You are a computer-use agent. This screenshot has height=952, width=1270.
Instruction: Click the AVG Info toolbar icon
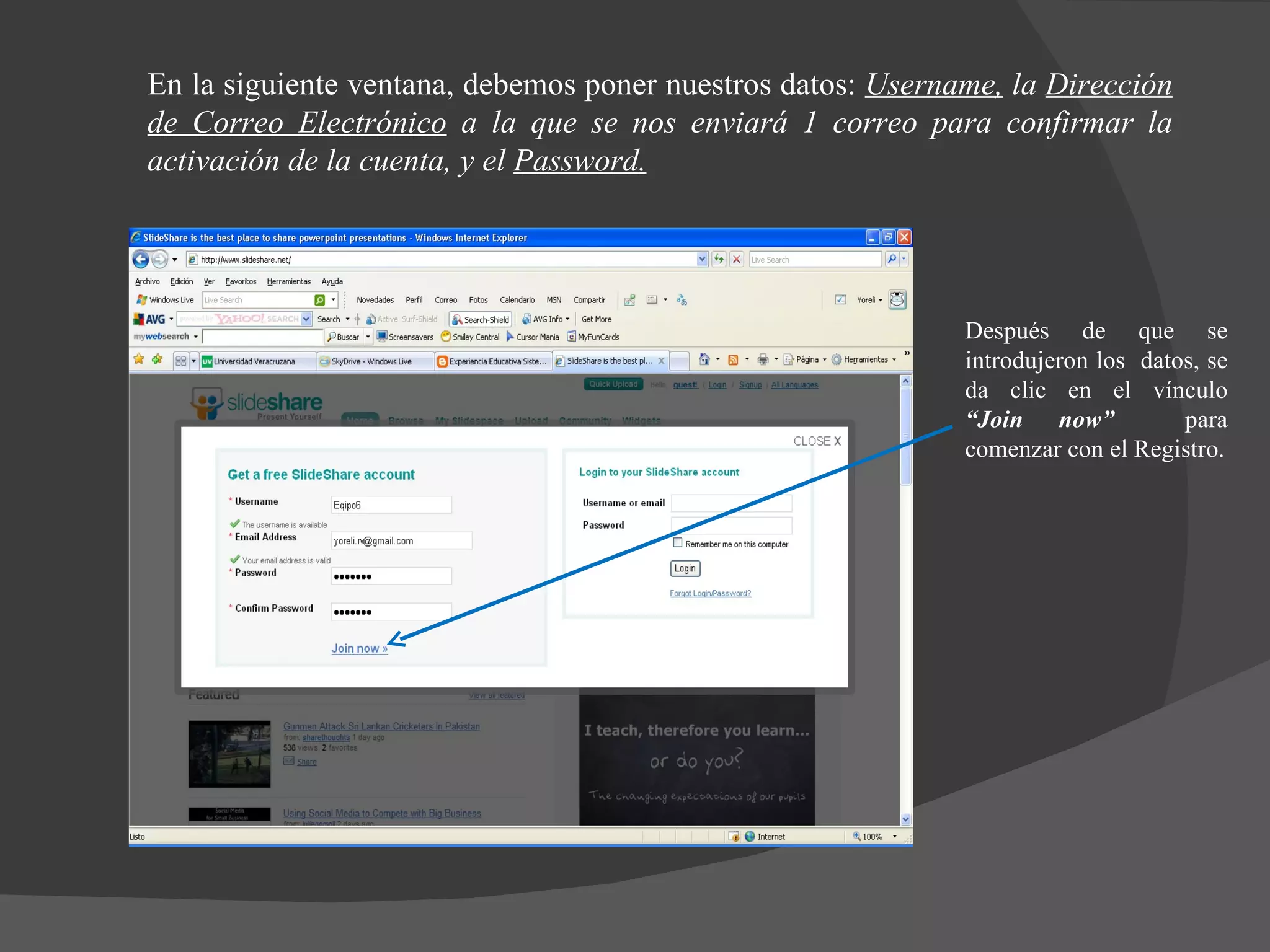(526, 319)
